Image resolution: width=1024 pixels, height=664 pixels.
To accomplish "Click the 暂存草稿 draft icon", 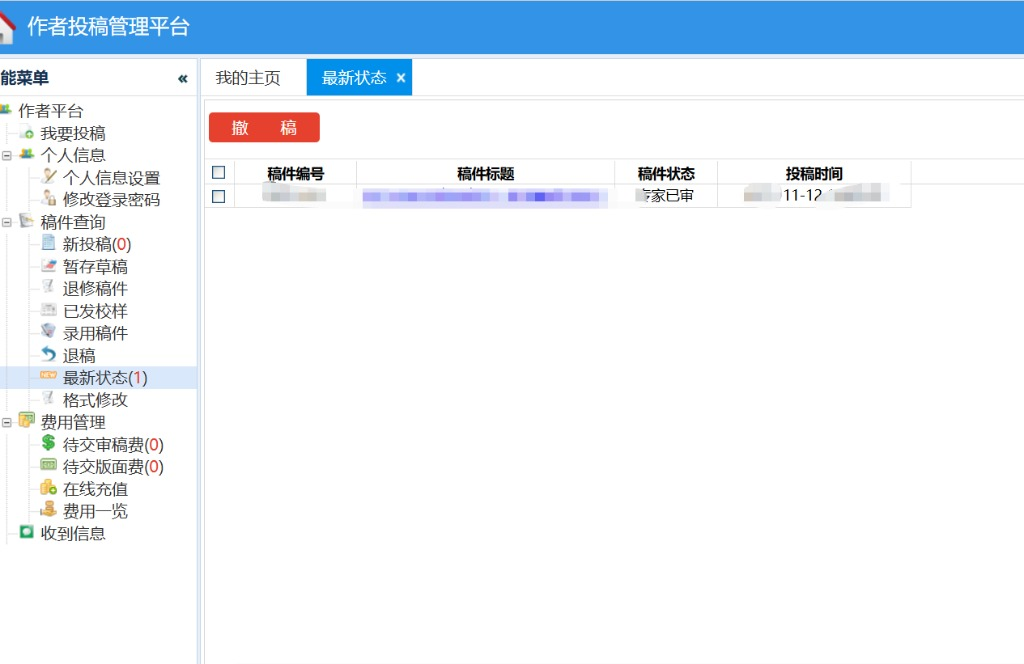I will pos(49,266).
